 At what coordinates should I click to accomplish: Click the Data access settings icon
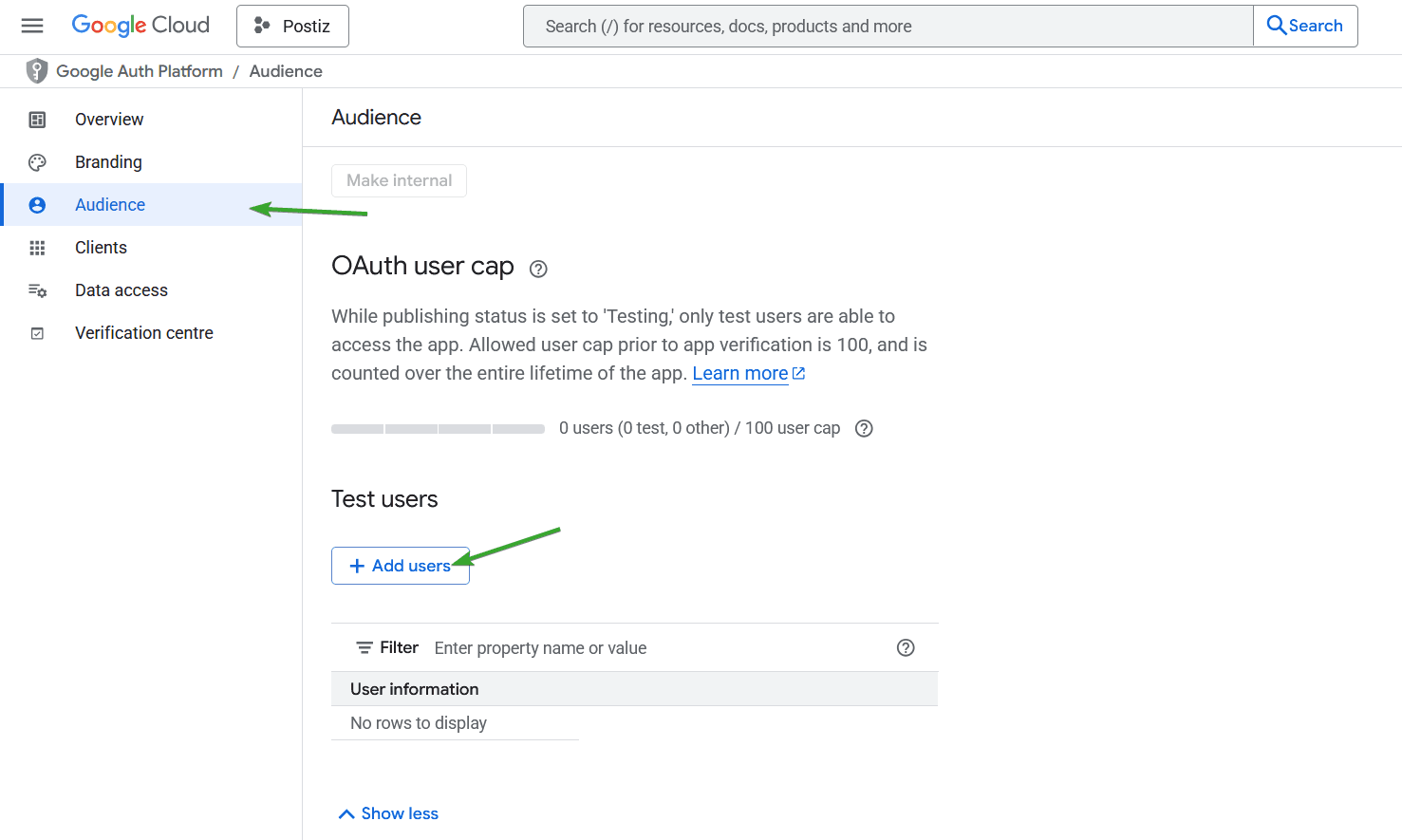37,290
